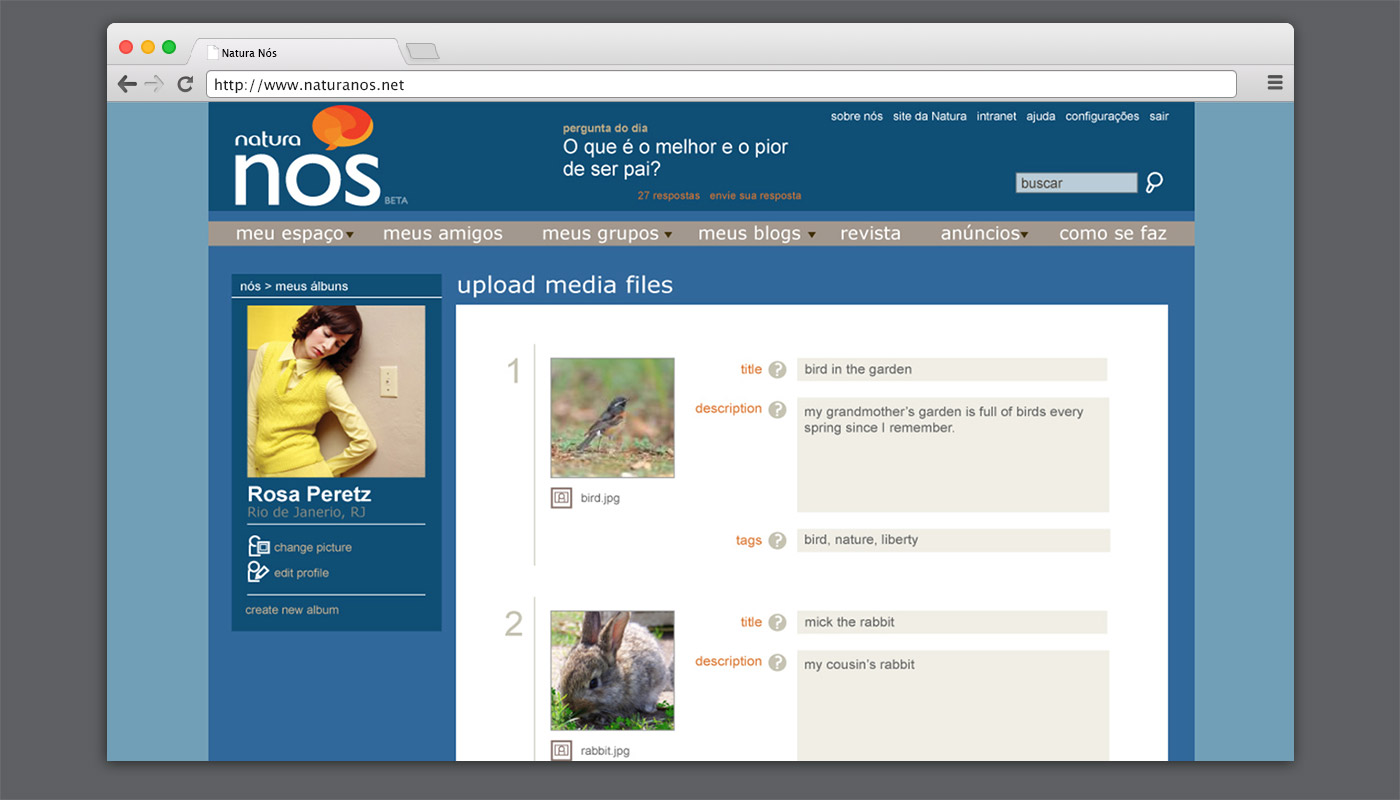Open new tab with the blank tab button

tap(422, 51)
